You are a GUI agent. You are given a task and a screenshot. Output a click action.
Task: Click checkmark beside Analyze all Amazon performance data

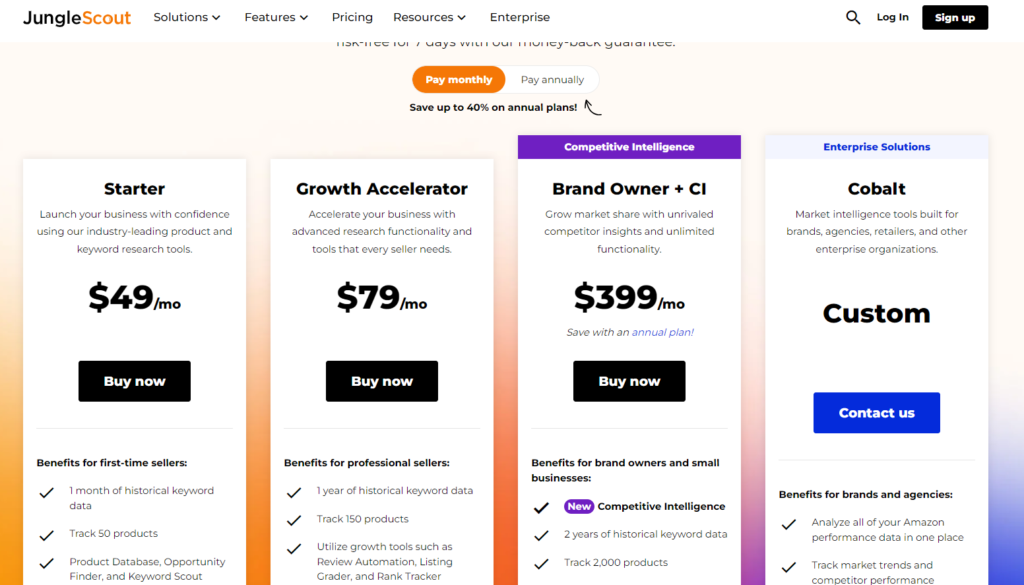point(789,524)
